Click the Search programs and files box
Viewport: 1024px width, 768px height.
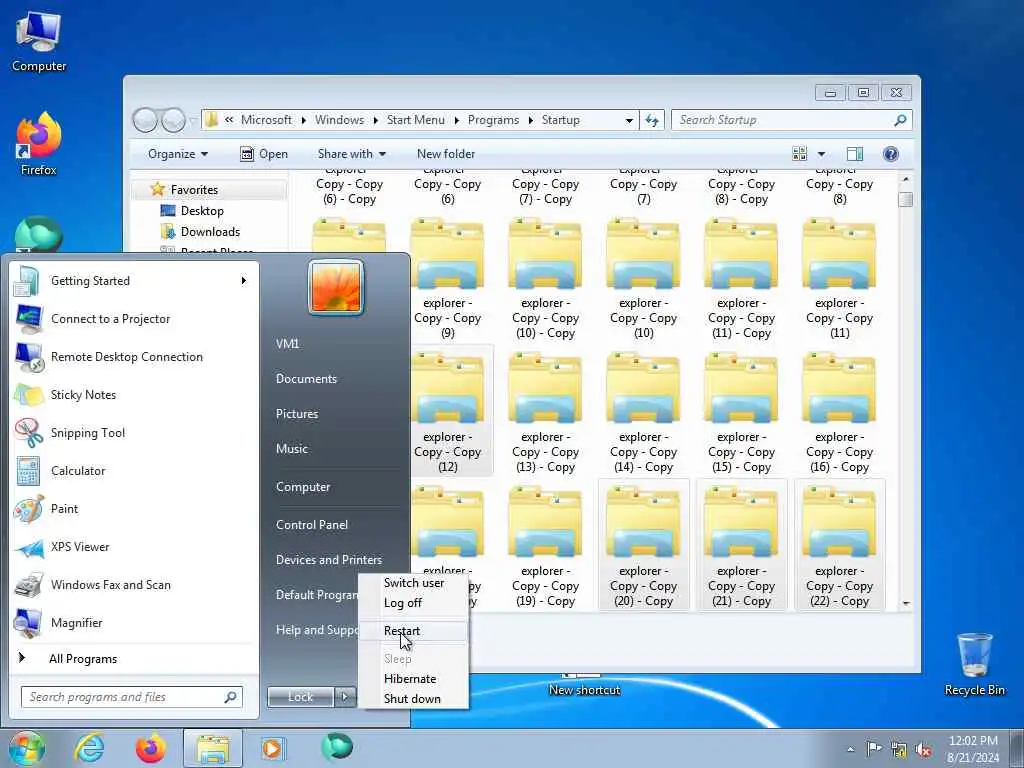[x=131, y=697]
